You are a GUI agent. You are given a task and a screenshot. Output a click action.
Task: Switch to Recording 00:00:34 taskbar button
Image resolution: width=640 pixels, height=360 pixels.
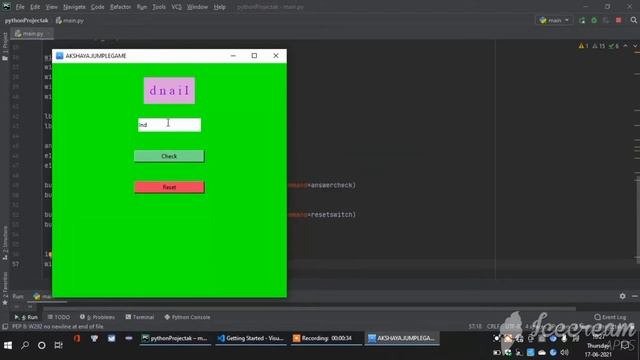click(326, 338)
